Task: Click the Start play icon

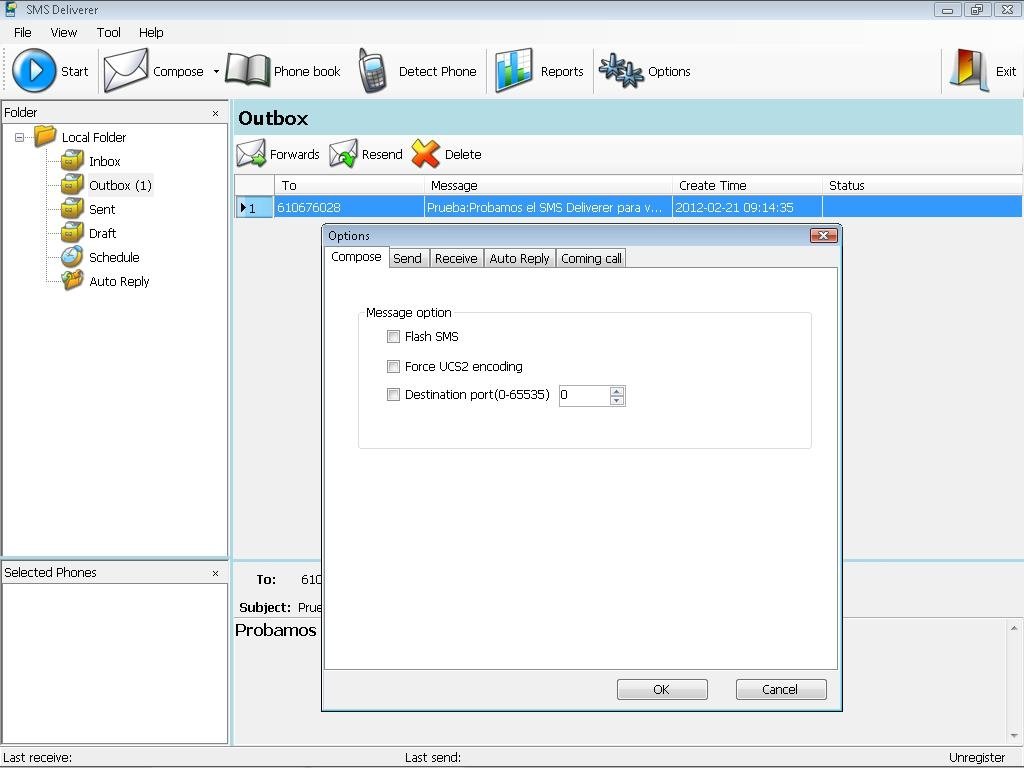Action: click(x=34, y=71)
